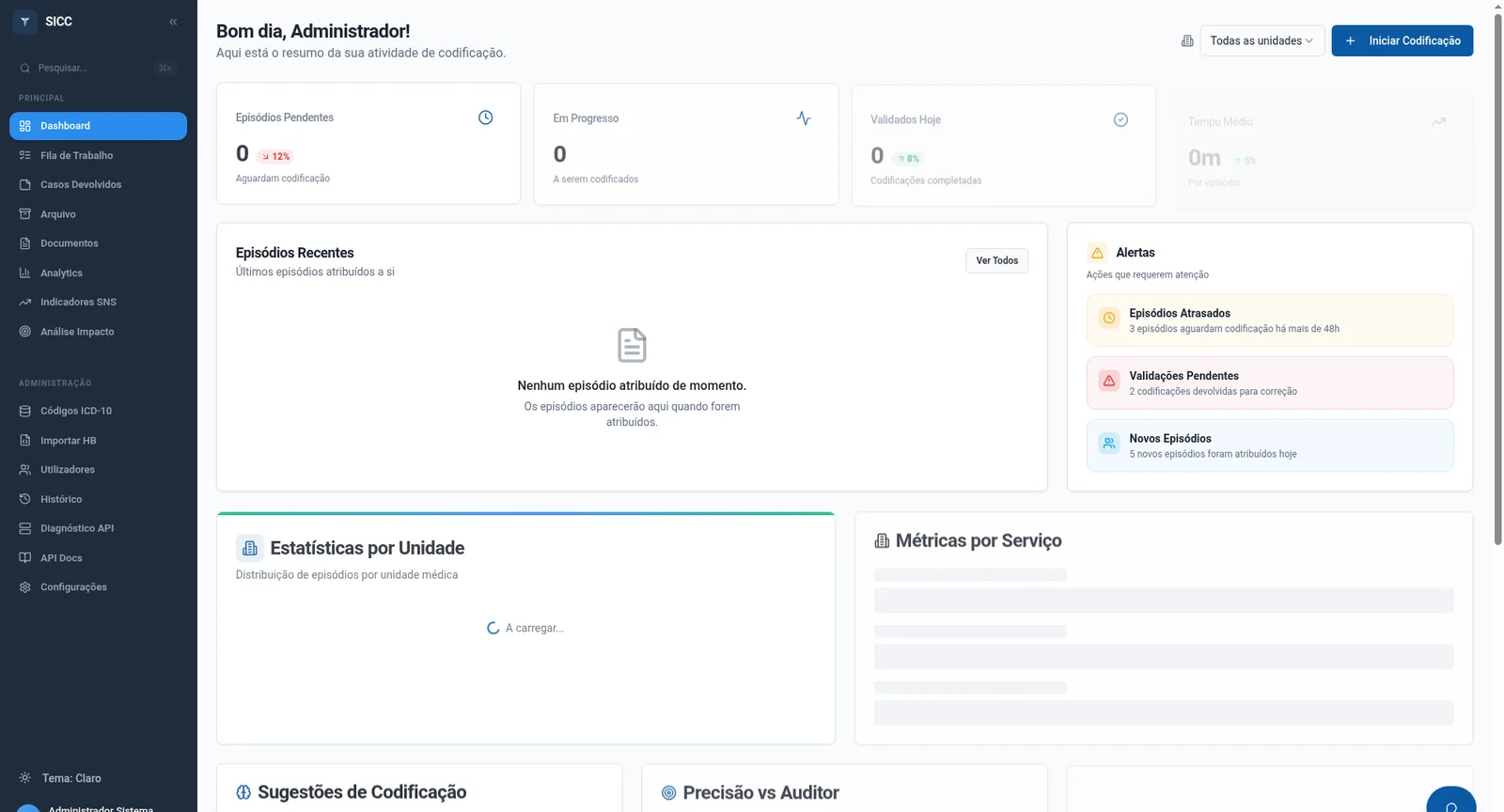Click the 'A carregar...' loading text

pos(535,628)
